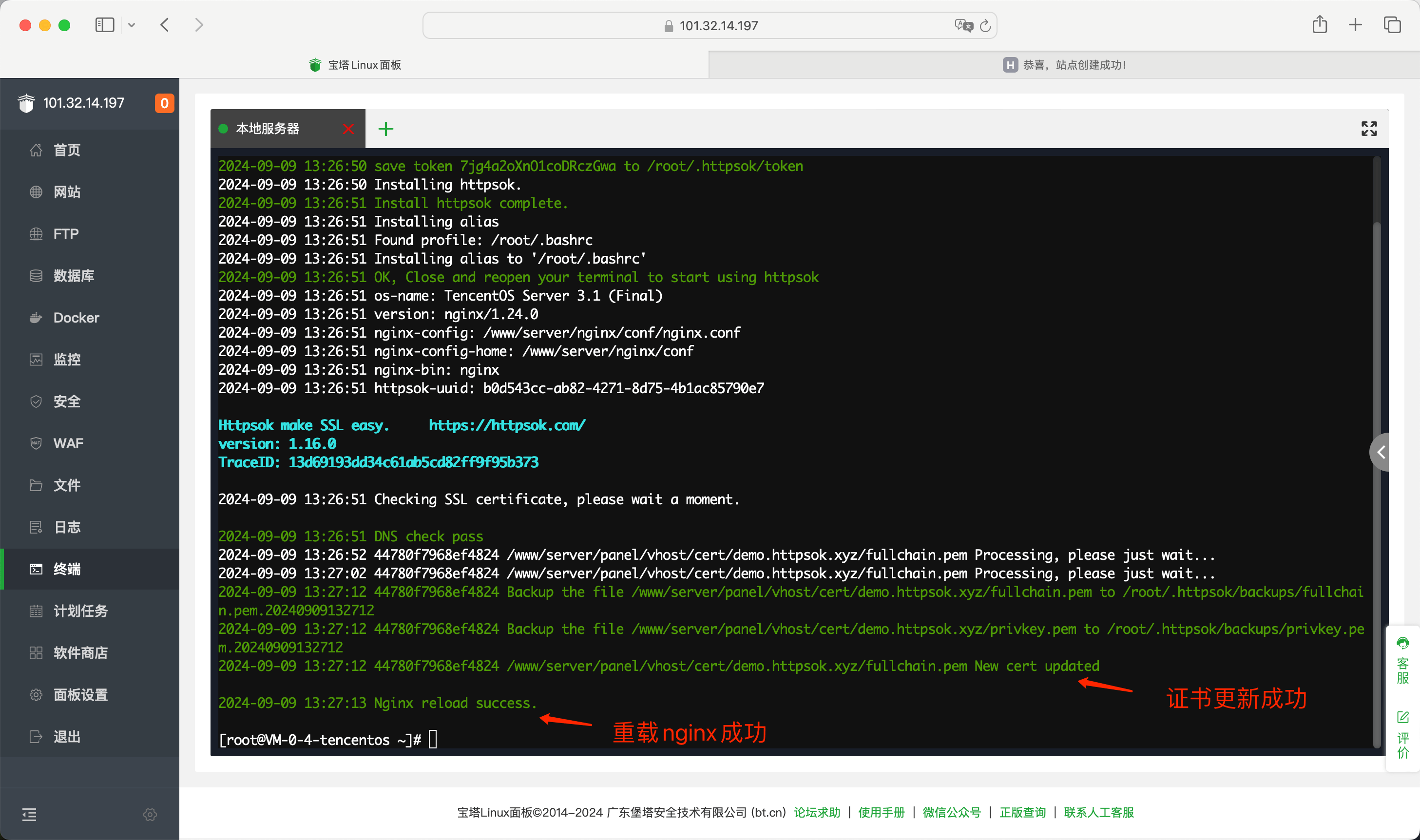
Task: Click the terminal command prompt line
Action: coord(327,740)
